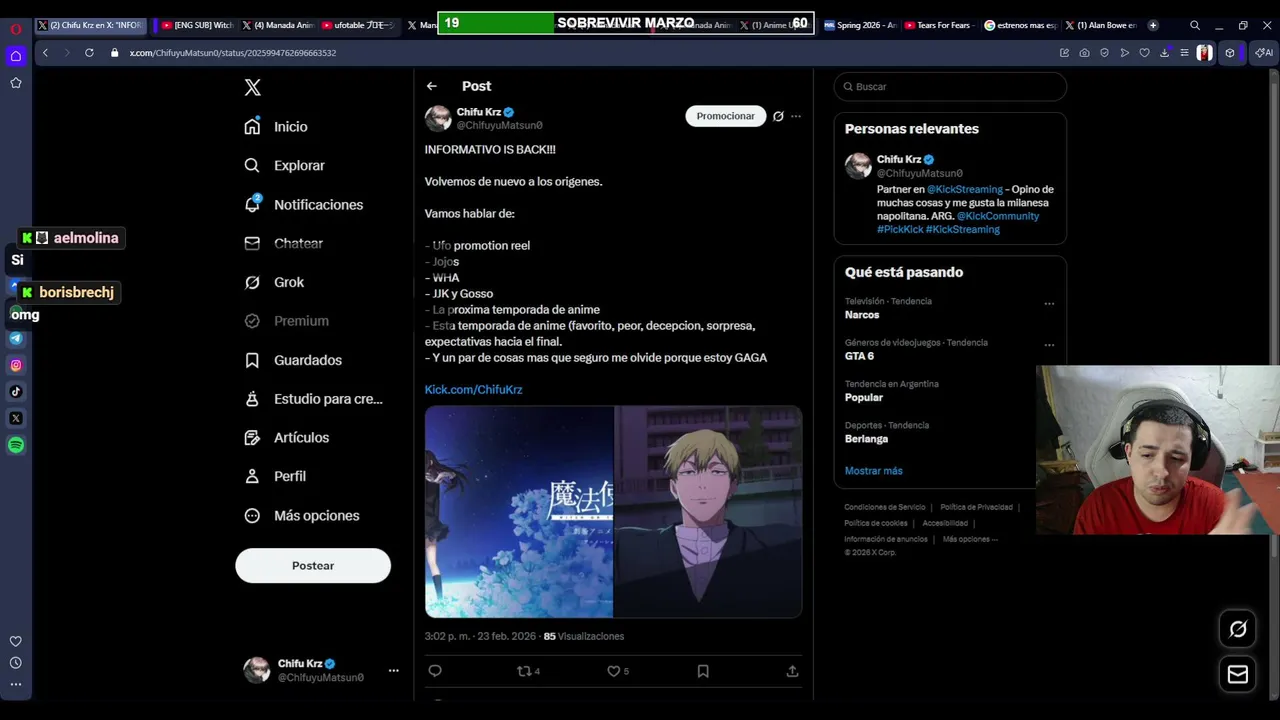Bookmark the post

tap(703, 671)
